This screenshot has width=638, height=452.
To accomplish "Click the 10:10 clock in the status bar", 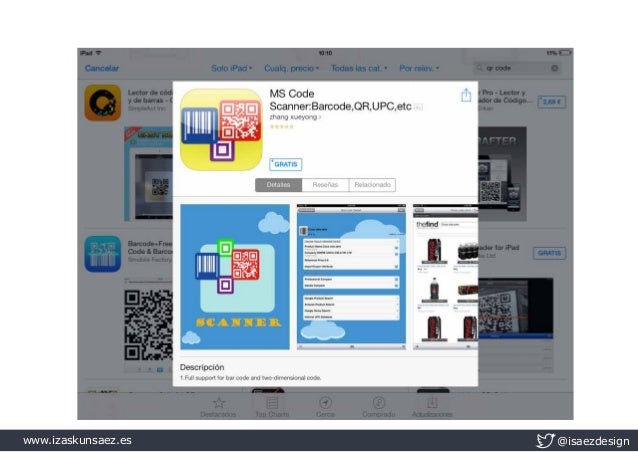I will tap(326, 53).
